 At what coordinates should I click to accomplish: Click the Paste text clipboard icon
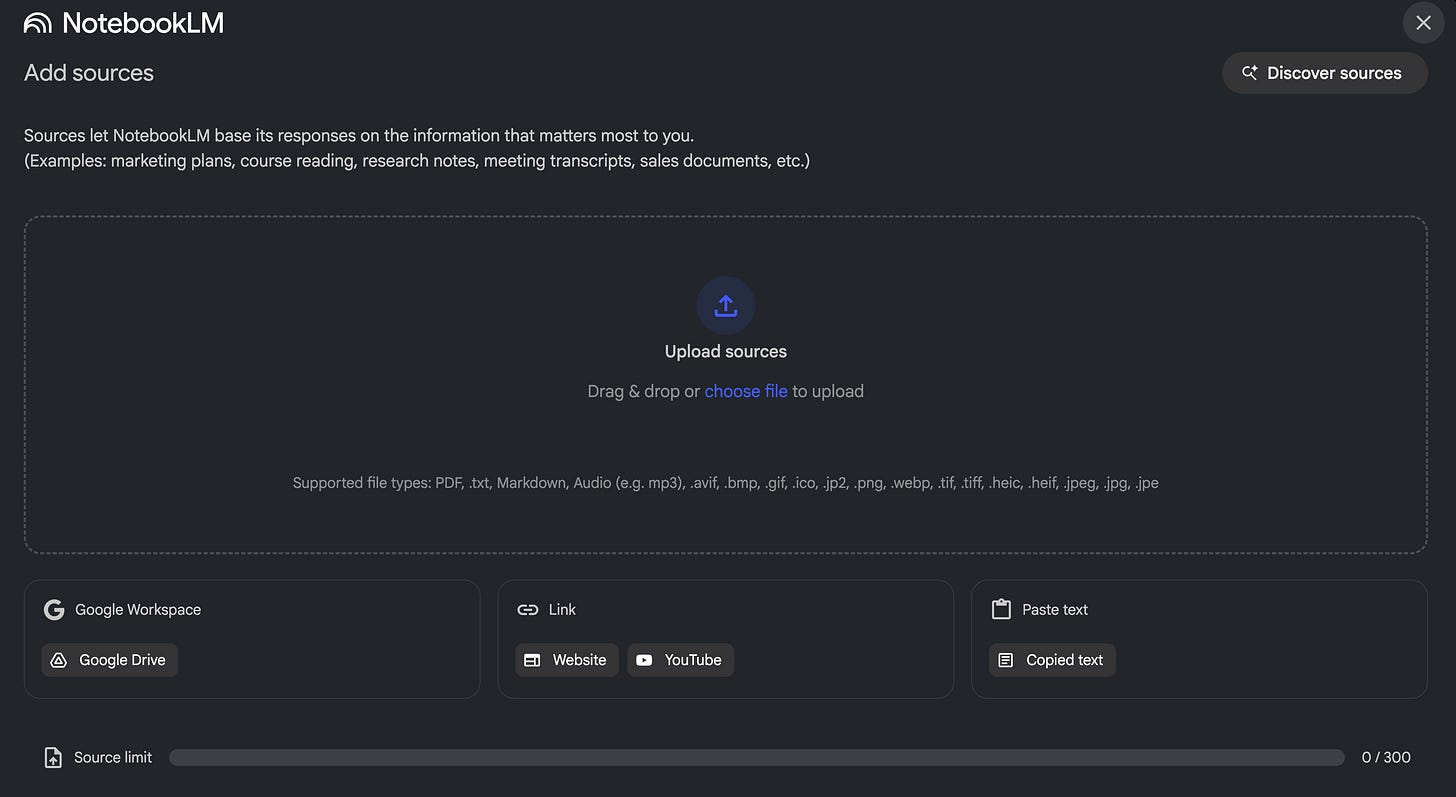pos(1001,609)
